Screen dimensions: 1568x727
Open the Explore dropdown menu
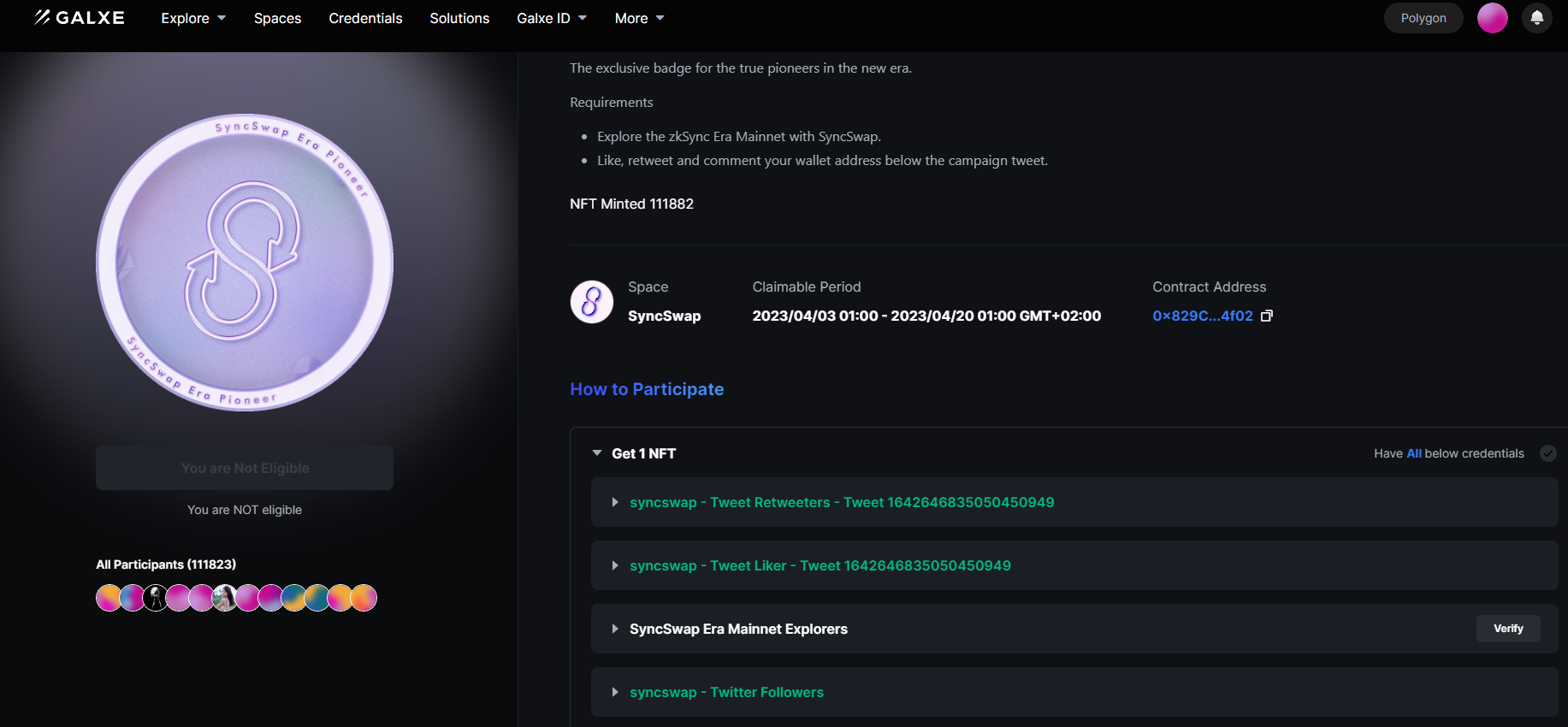tap(193, 18)
